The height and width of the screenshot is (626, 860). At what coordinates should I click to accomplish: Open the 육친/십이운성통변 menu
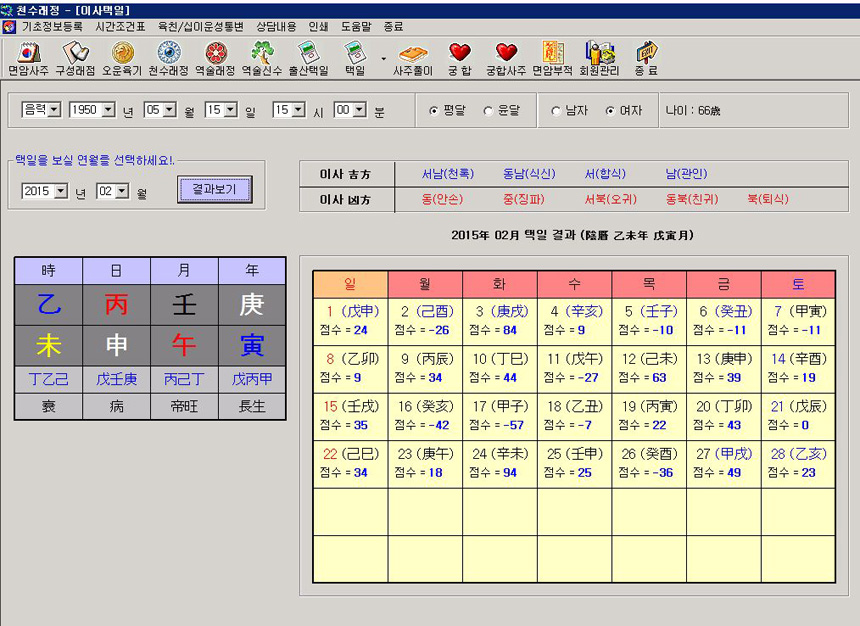click(x=201, y=27)
